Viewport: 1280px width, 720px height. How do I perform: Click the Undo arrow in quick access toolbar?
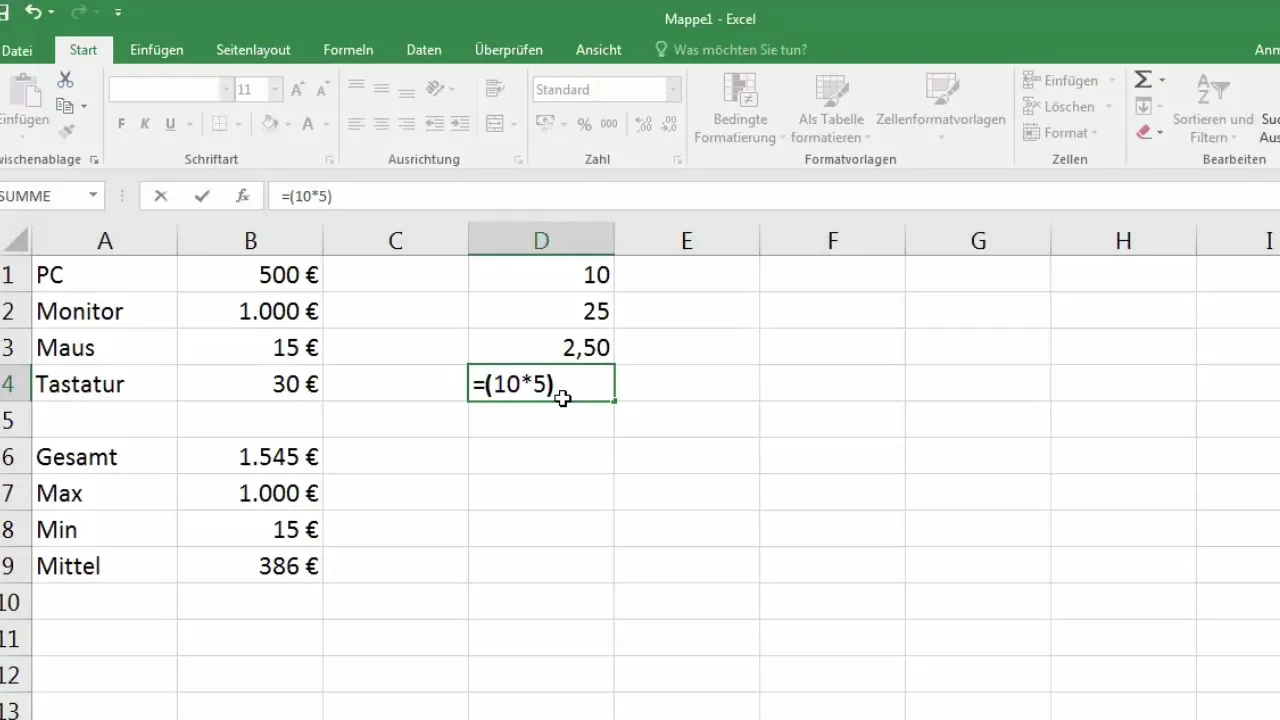coord(34,13)
